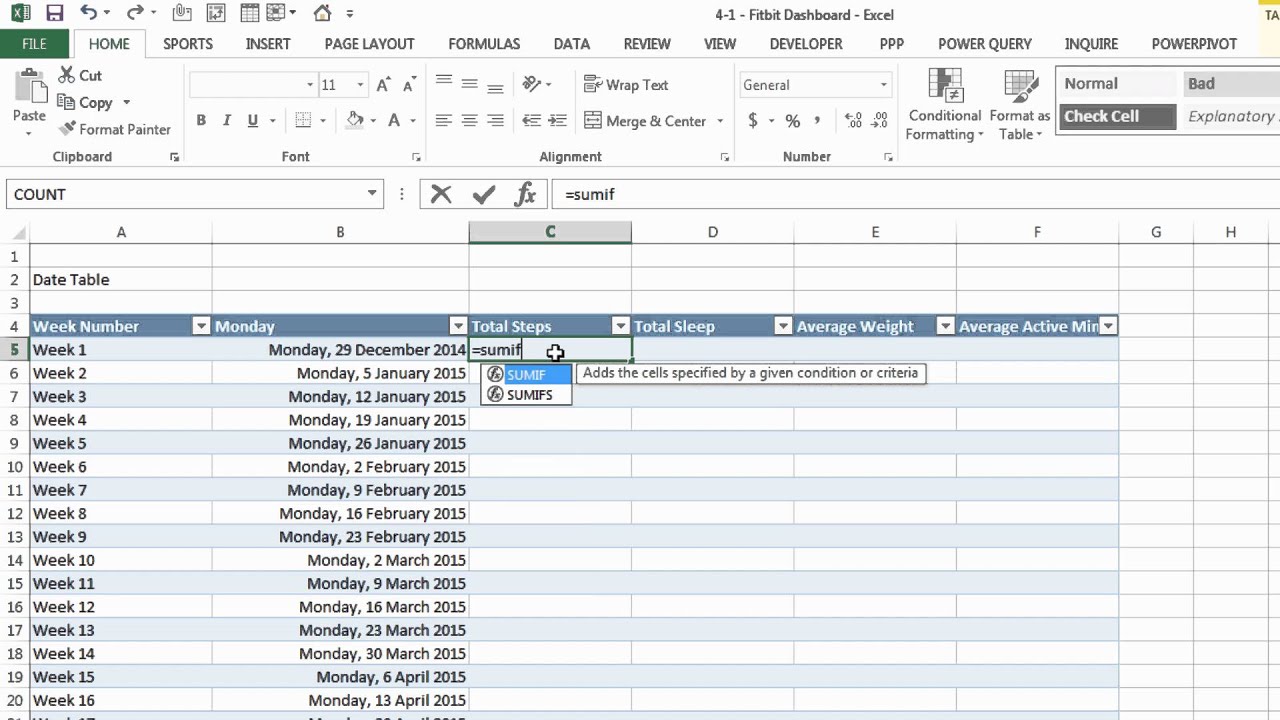Viewport: 1280px width, 720px height.
Task: Open the Week Number column filter
Action: click(201, 326)
